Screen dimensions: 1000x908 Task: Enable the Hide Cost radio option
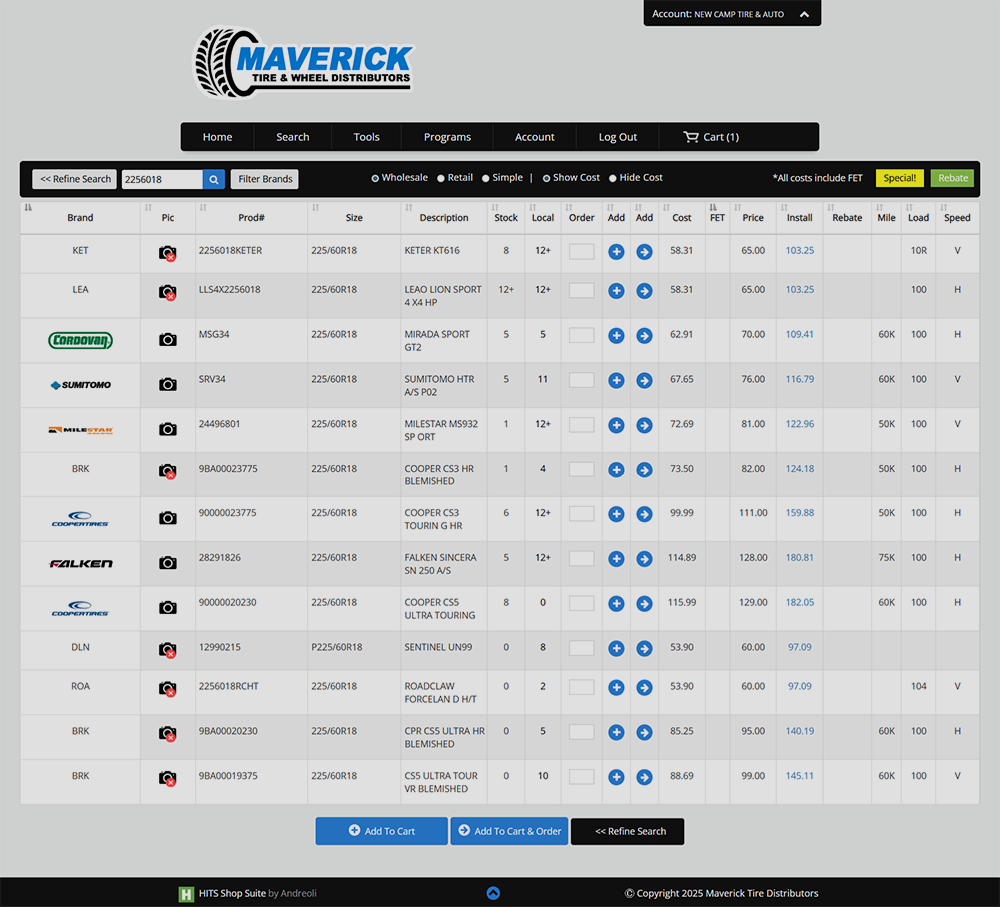coord(613,178)
